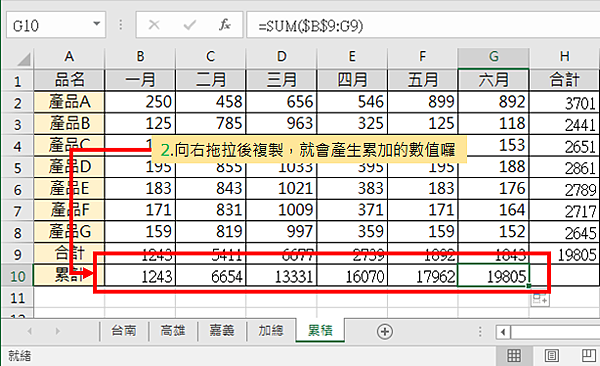Click the 合計 header cell in column H
The width and height of the screenshot is (600, 366).
coord(565,80)
